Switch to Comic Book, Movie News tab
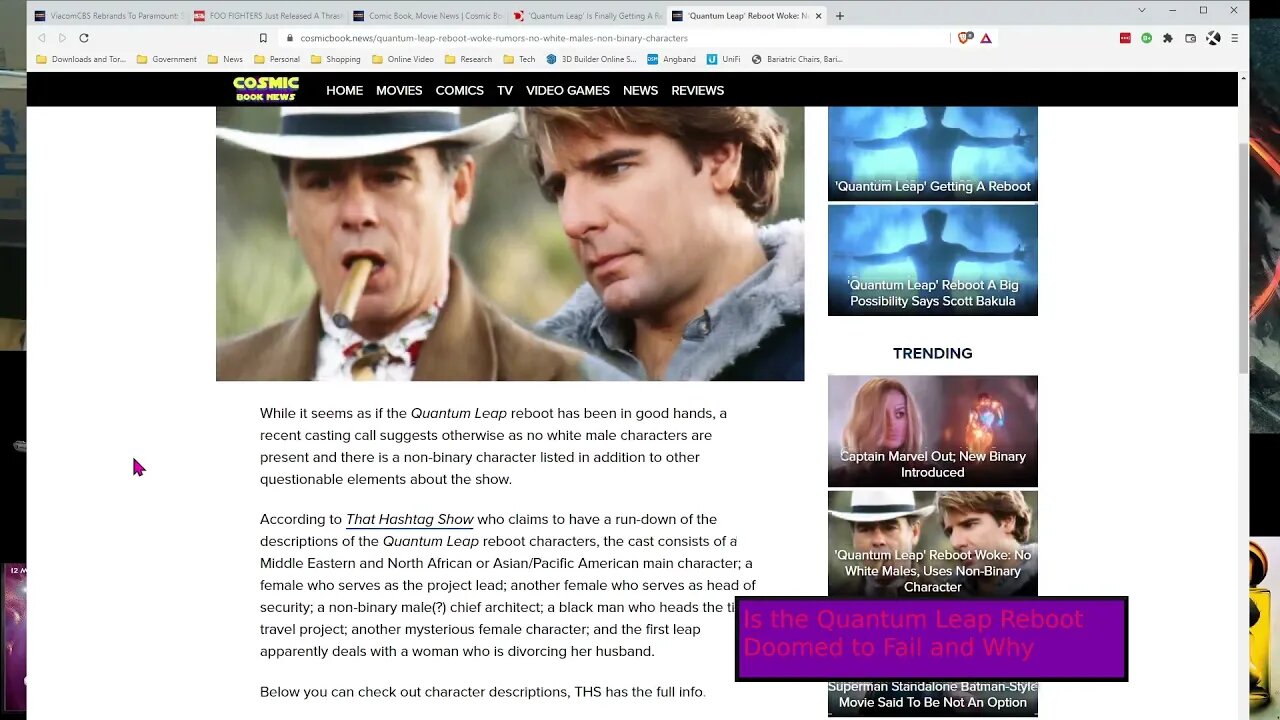Viewport: 1280px width, 720px height. [427, 16]
